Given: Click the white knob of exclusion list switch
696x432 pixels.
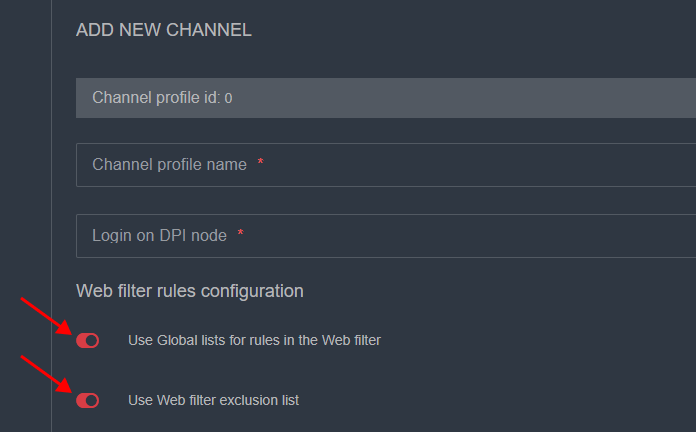Looking at the screenshot, I should point(92,401).
